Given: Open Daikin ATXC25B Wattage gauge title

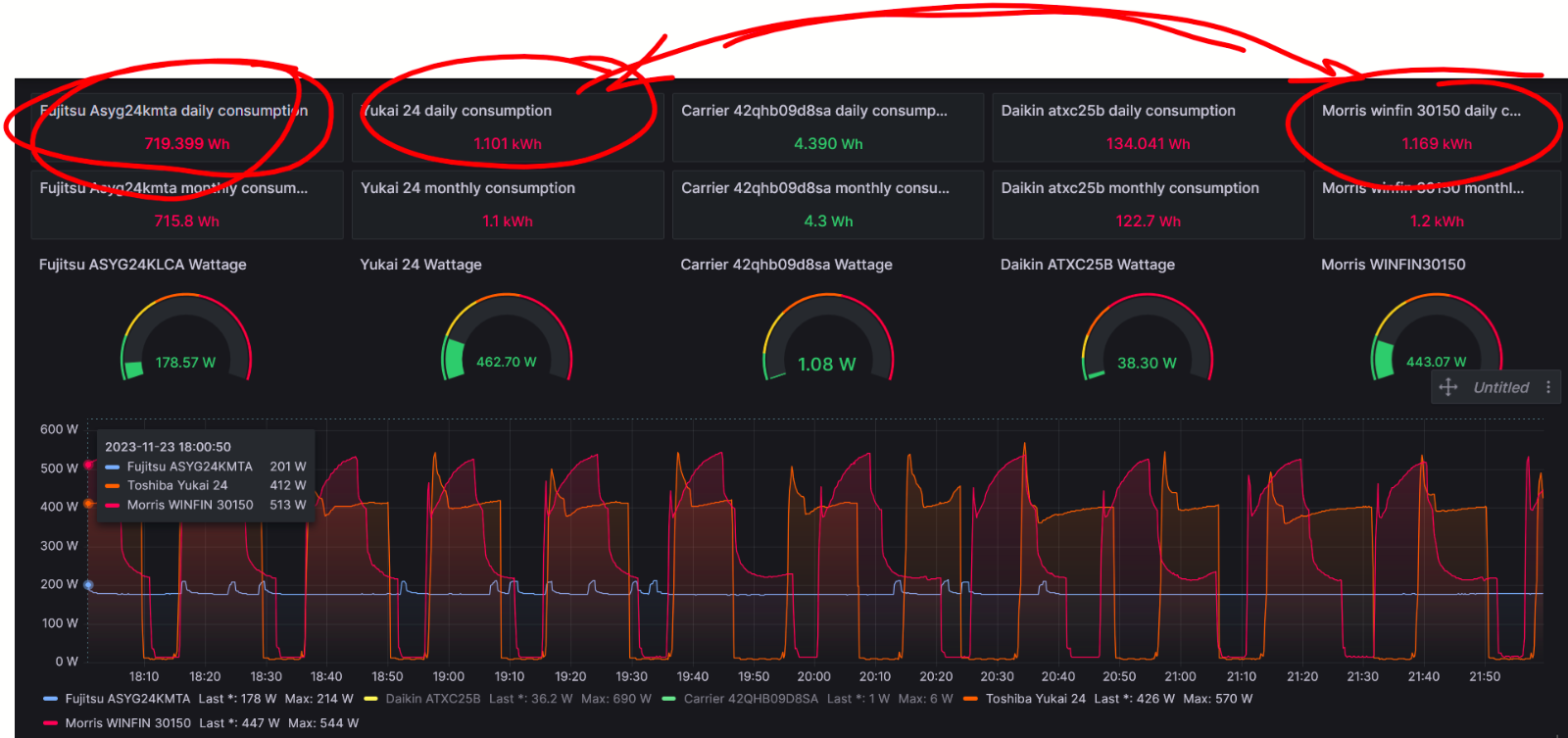Looking at the screenshot, I should click(x=1087, y=265).
